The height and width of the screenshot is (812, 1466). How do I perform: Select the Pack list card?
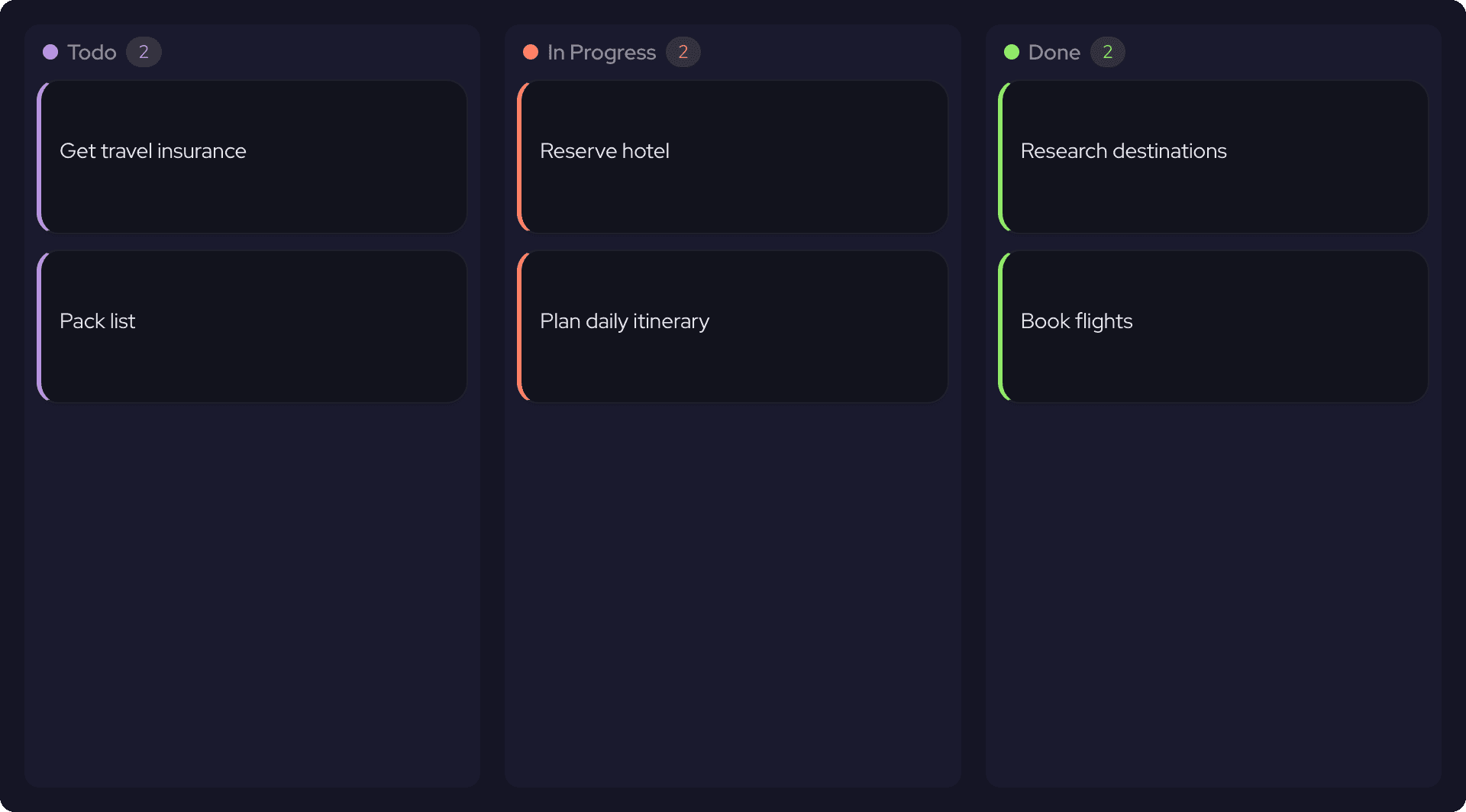[x=252, y=327]
